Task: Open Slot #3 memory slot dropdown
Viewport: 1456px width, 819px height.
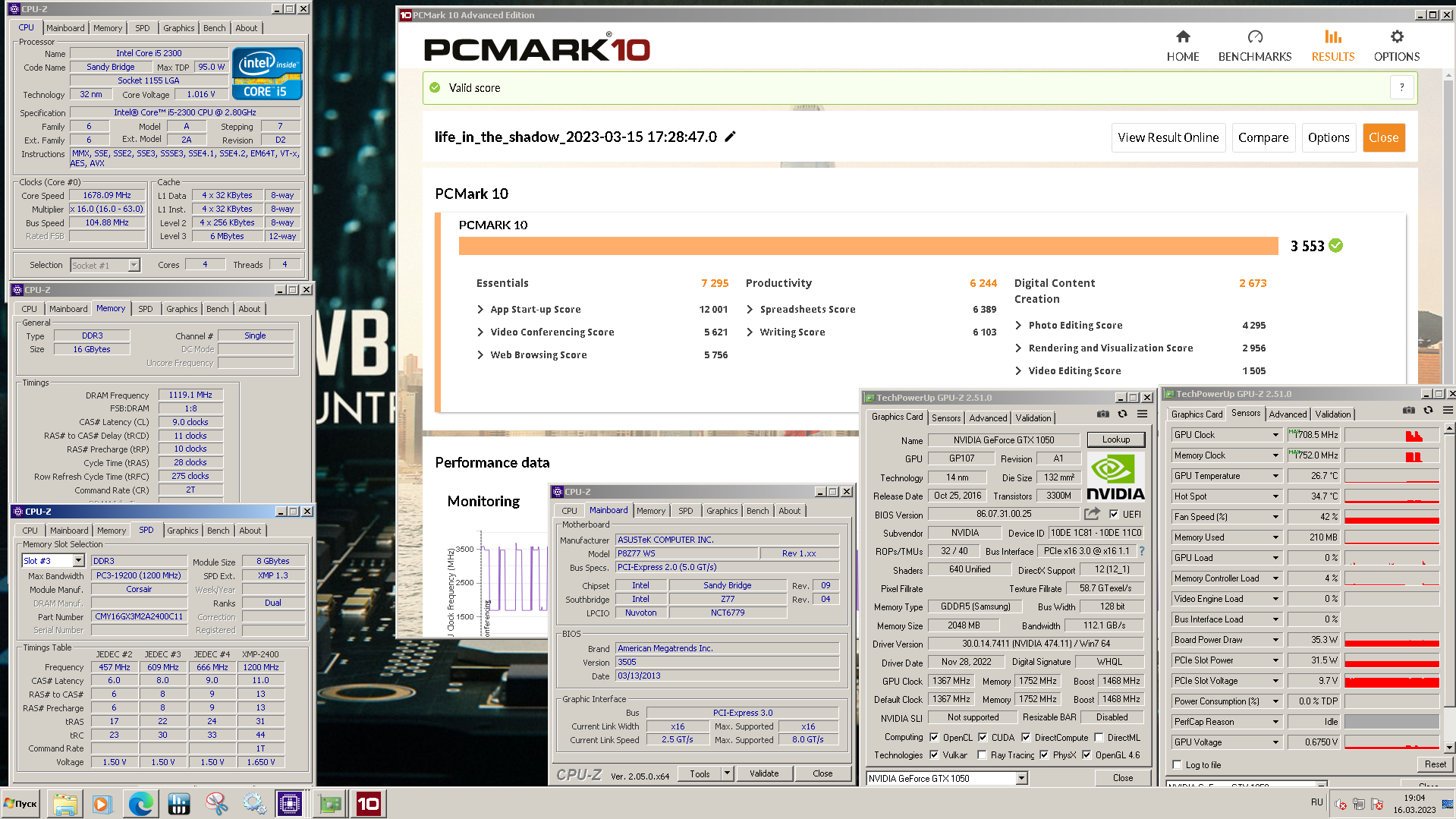Action: point(78,560)
